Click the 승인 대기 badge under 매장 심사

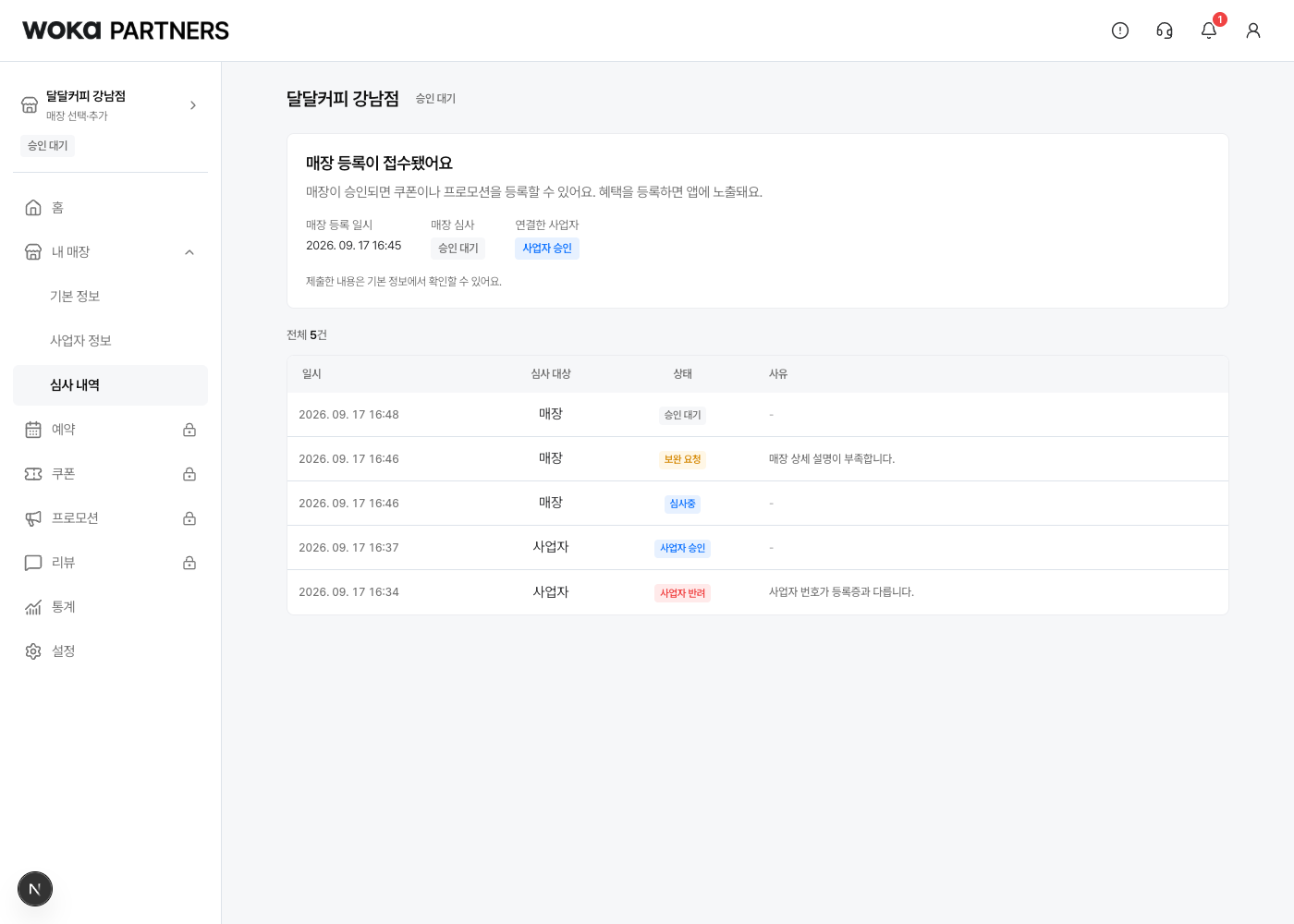point(458,249)
